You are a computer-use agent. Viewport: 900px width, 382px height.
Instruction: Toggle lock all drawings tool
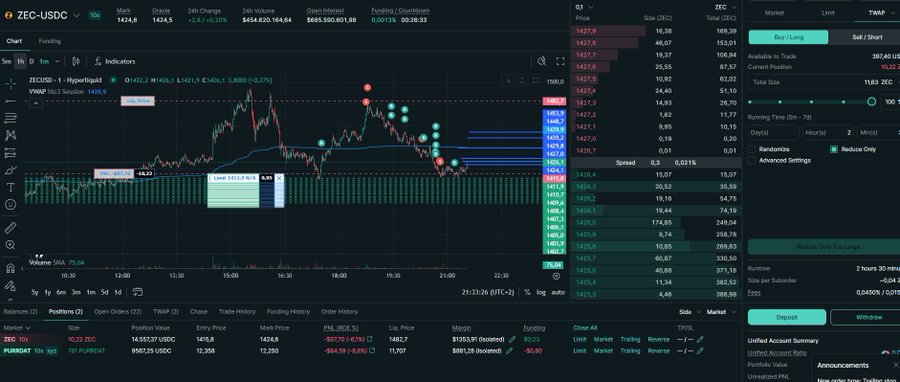10,285
